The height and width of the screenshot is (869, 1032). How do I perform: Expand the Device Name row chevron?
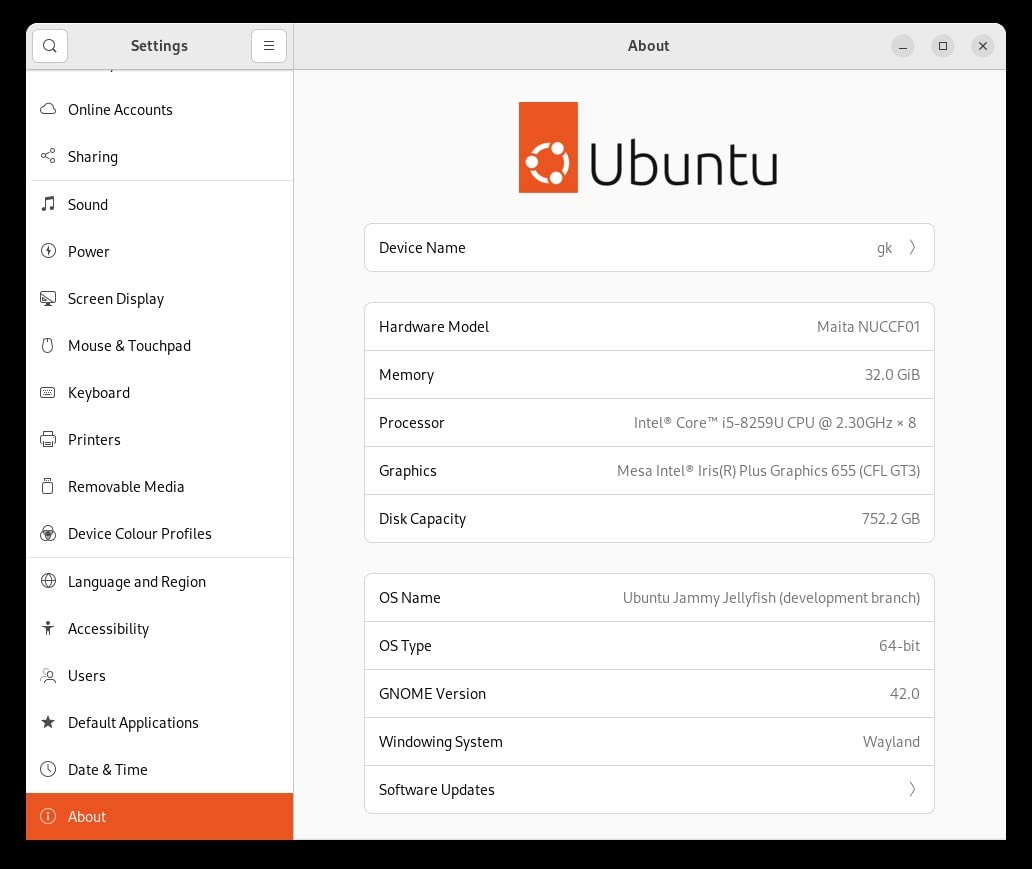click(912, 248)
